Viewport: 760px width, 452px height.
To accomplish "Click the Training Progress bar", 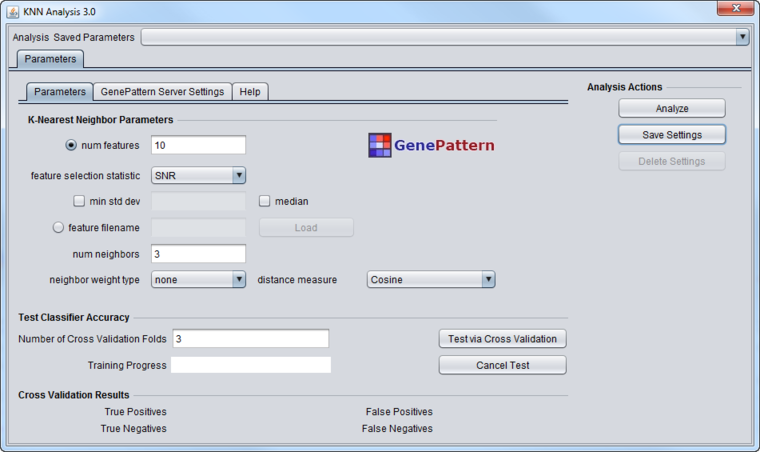I will 250,365.
